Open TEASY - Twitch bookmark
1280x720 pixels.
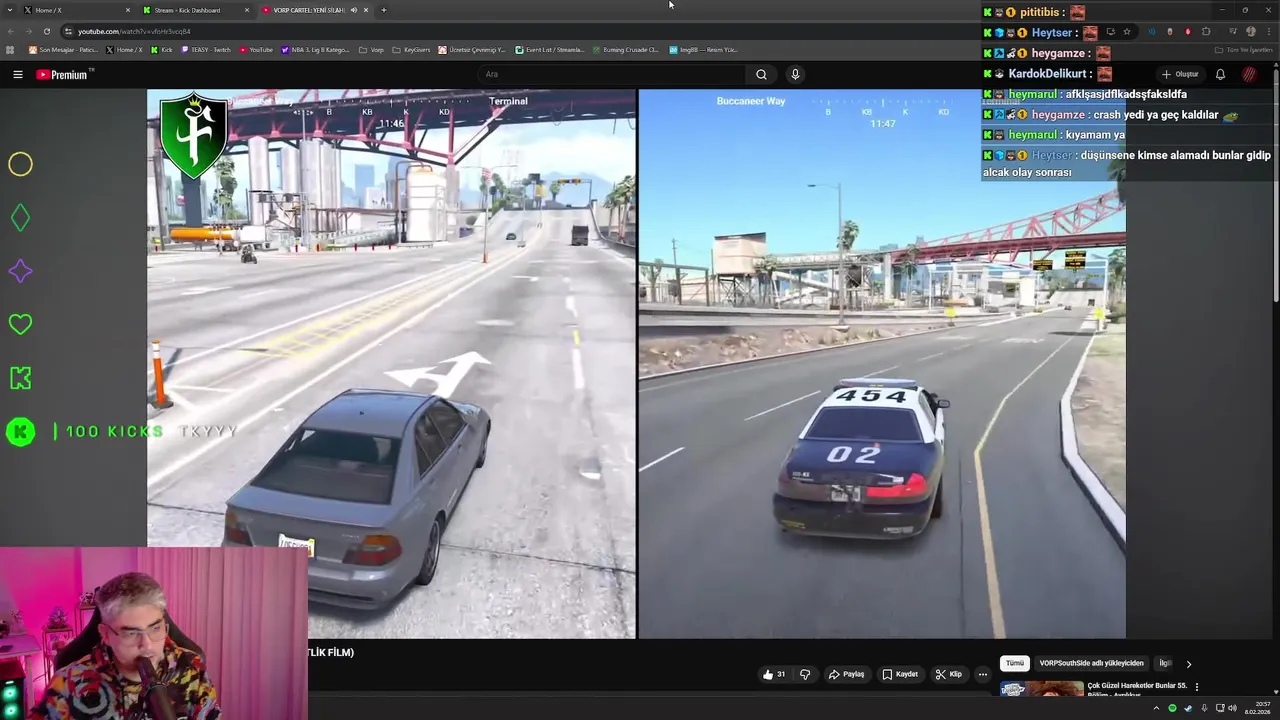coord(207,49)
